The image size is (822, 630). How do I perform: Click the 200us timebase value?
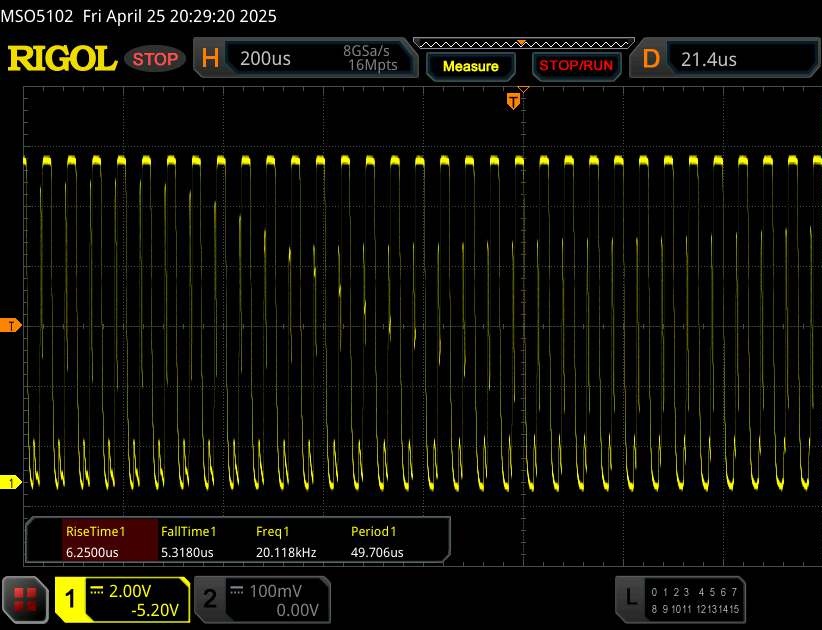[x=265, y=58]
